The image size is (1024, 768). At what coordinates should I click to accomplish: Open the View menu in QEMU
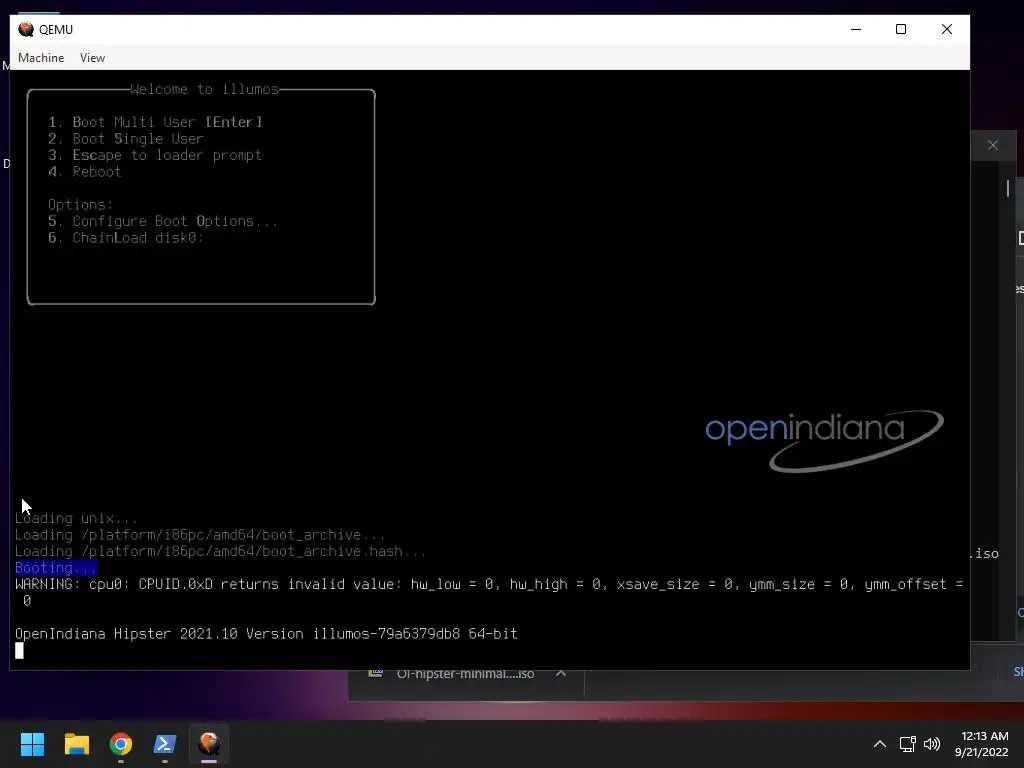(x=92, y=58)
